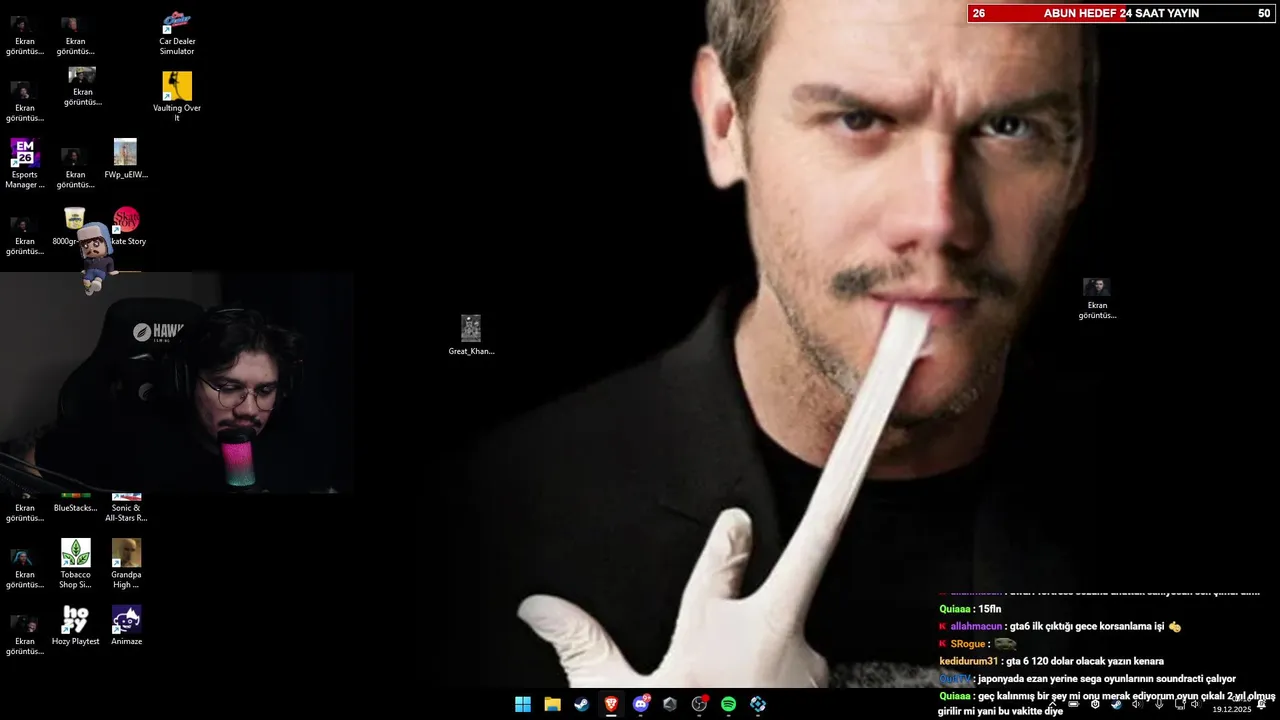Click the Steam icon in system tray

(x=1116, y=704)
